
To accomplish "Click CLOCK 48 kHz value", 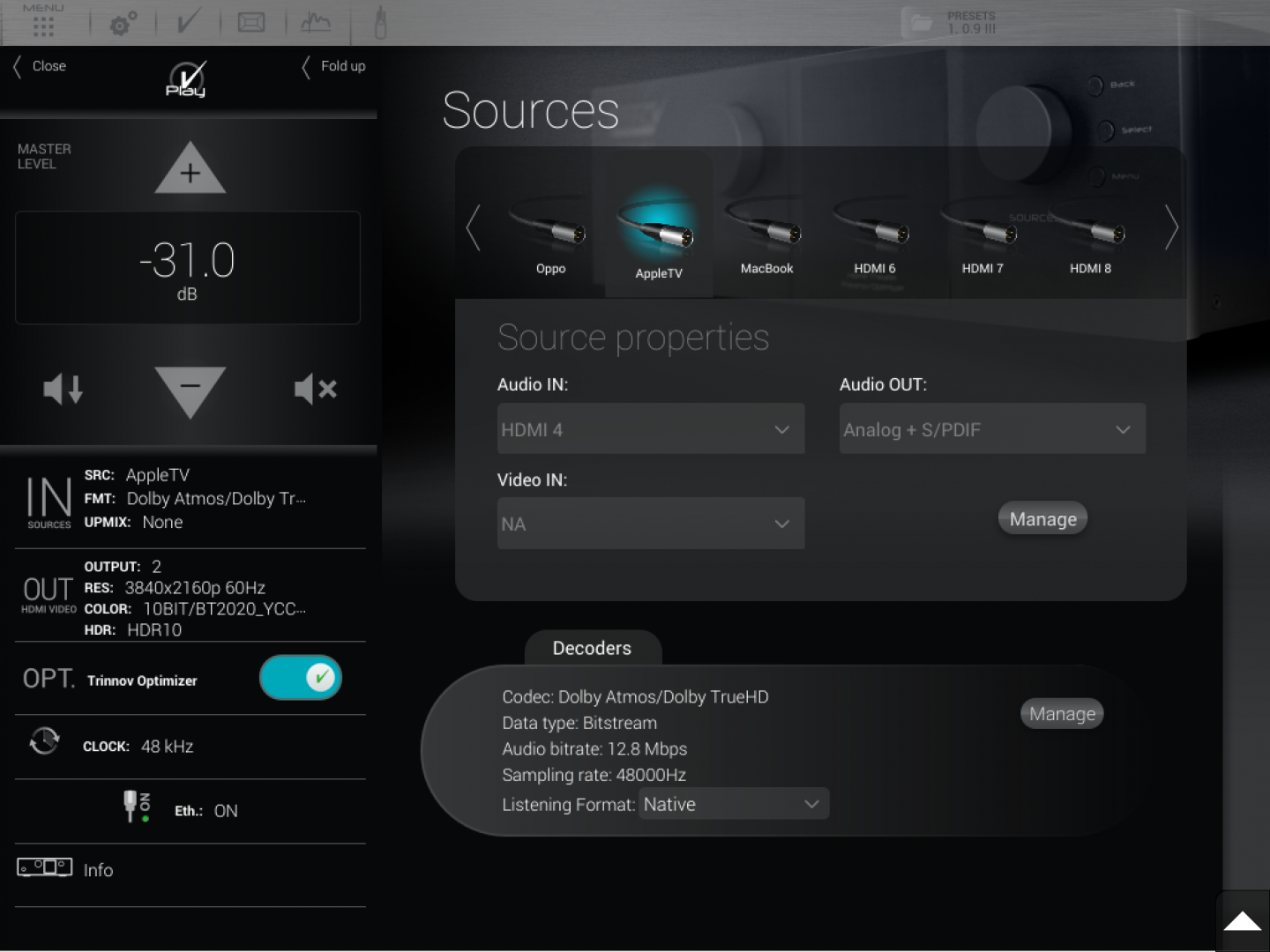I will tap(167, 747).
